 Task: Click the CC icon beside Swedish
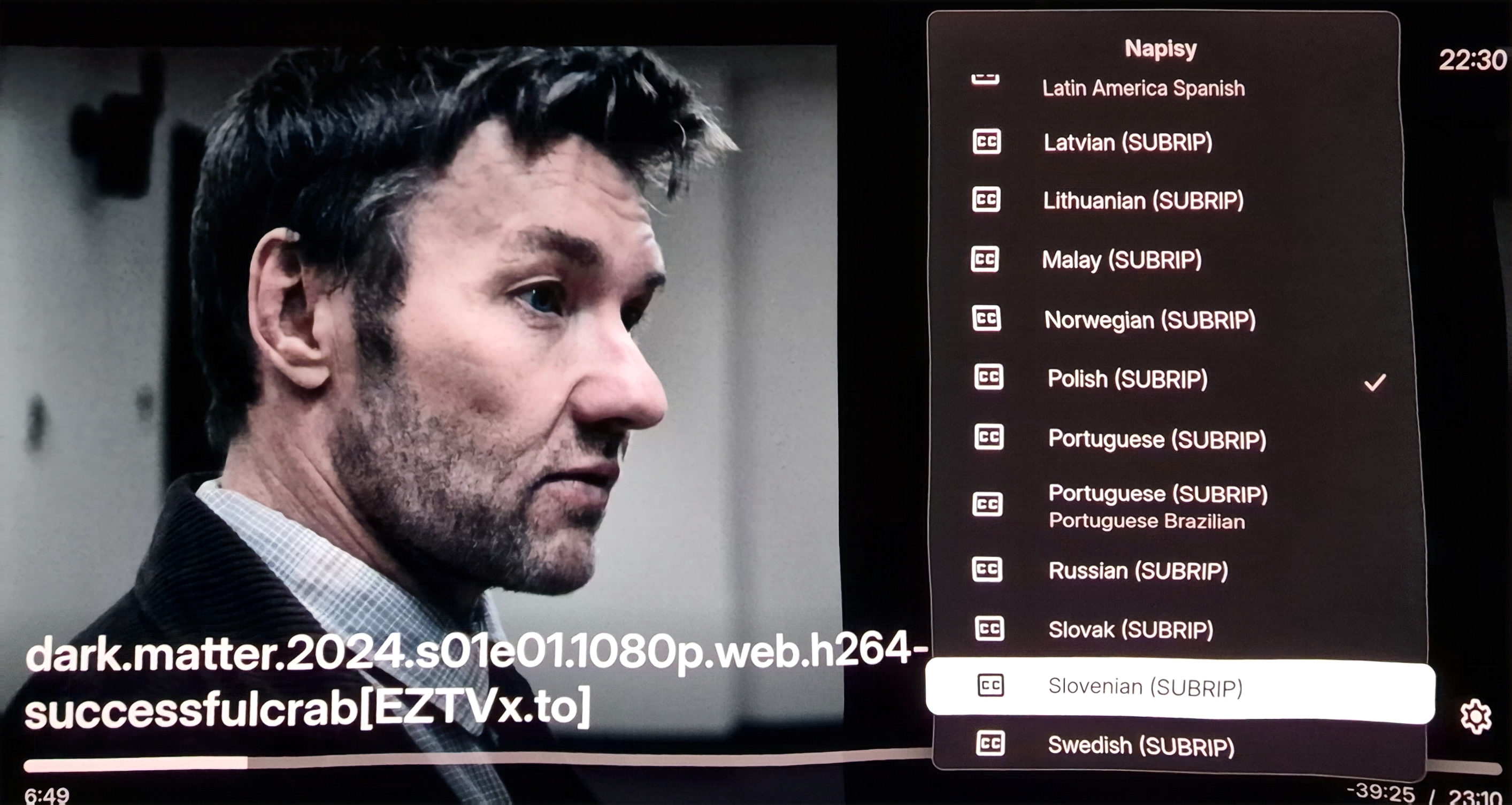(x=990, y=744)
